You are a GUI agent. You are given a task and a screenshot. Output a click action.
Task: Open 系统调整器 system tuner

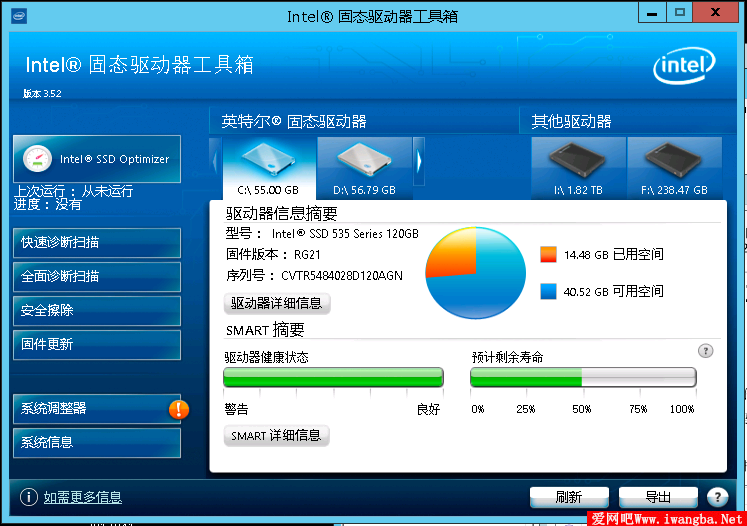coord(97,409)
